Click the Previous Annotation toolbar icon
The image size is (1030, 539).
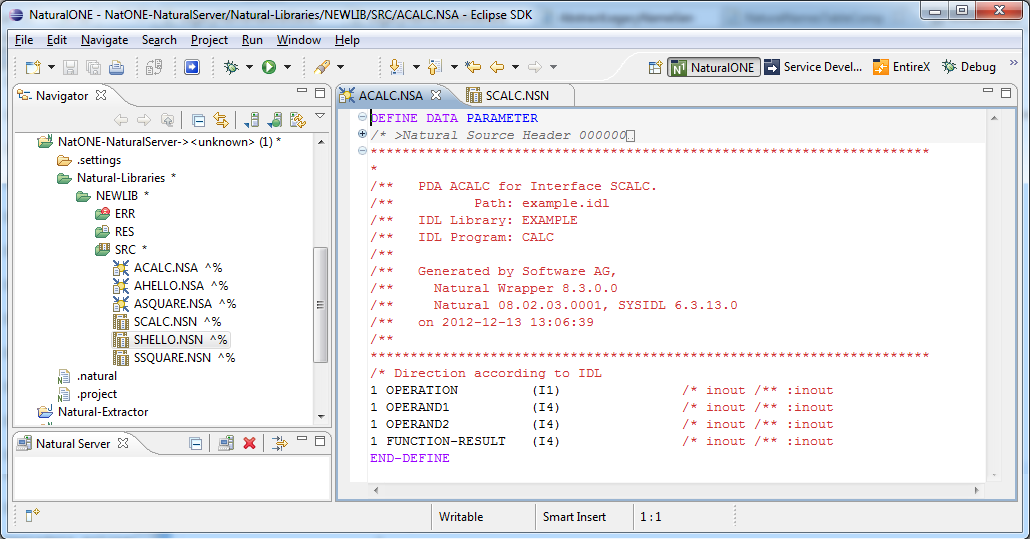[x=434, y=67]
